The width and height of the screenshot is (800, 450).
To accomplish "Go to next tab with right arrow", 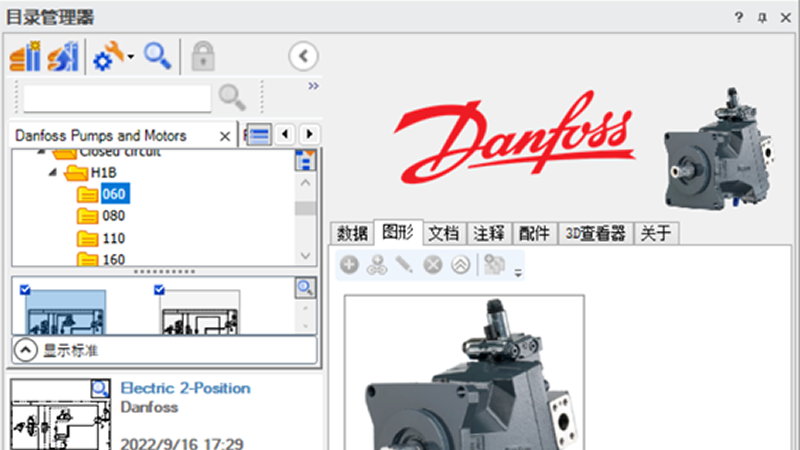I will [309, 134].
